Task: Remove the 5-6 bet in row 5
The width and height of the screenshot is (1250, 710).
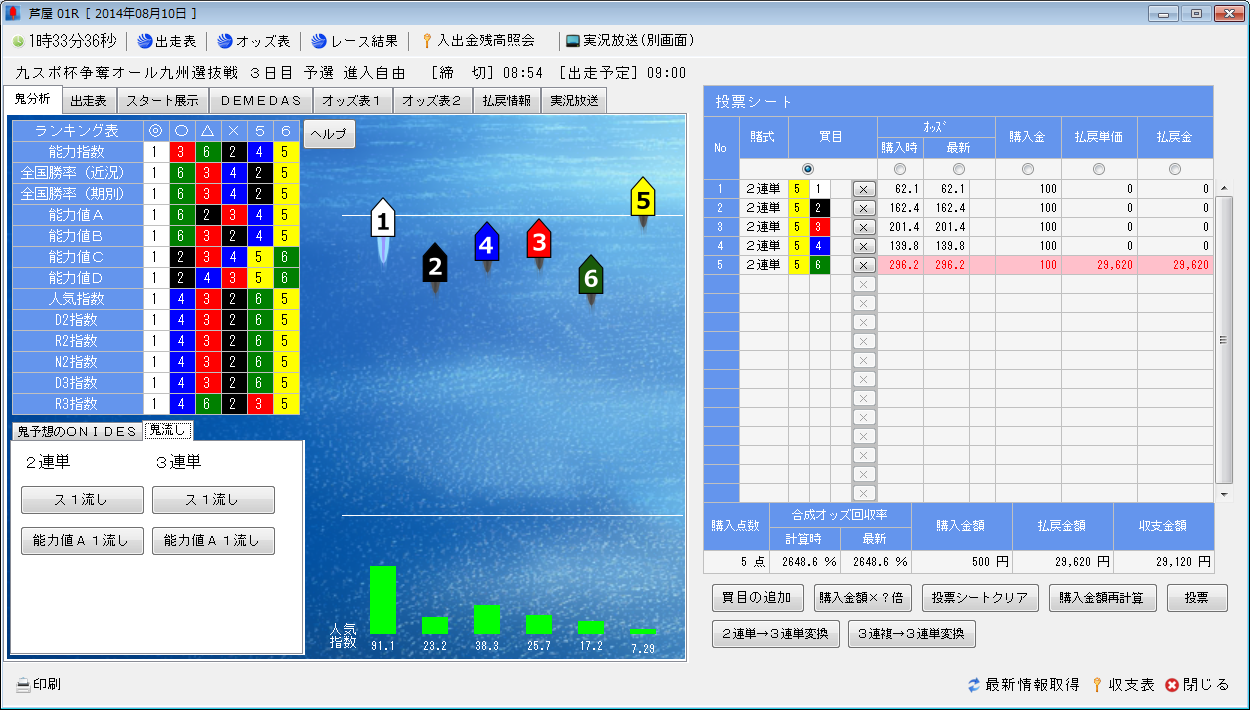Action: click(x=864, y=265)
